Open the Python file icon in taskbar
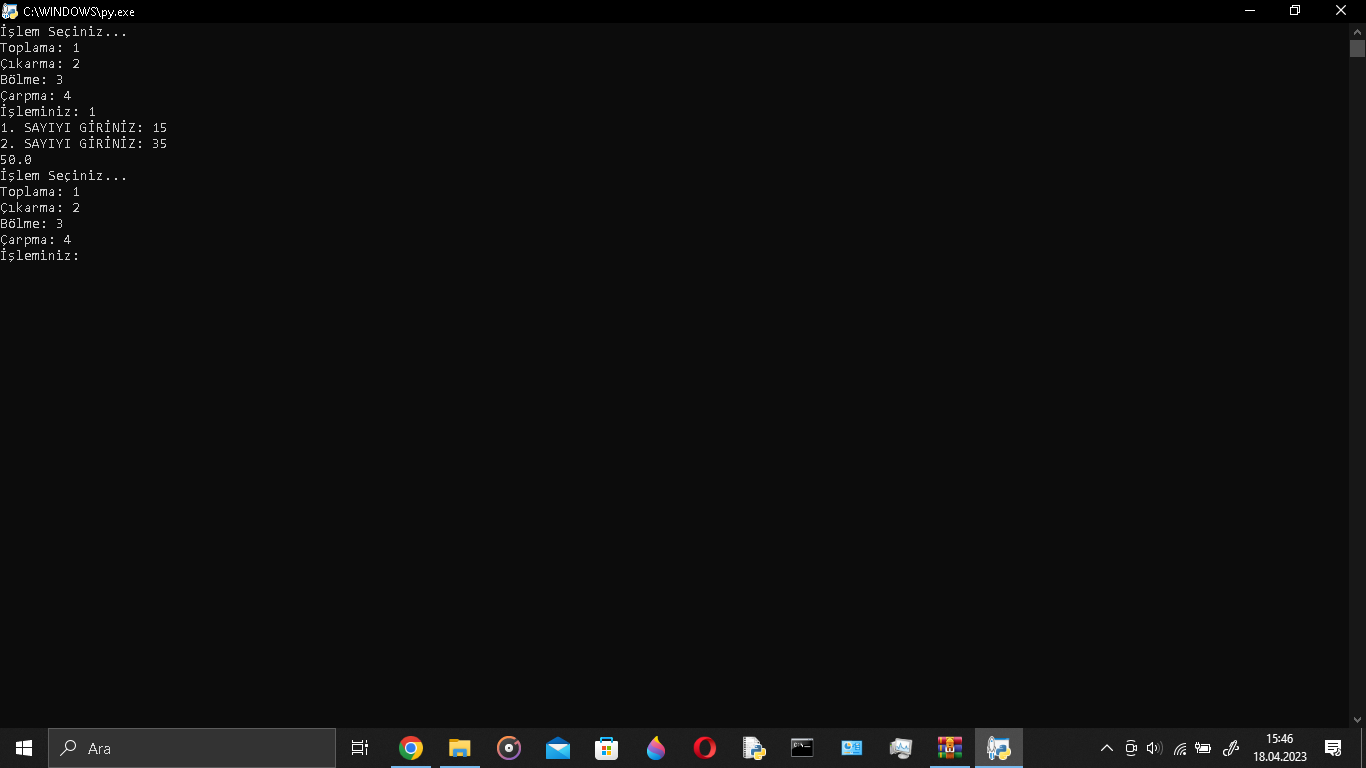 [x=753, y=748]
